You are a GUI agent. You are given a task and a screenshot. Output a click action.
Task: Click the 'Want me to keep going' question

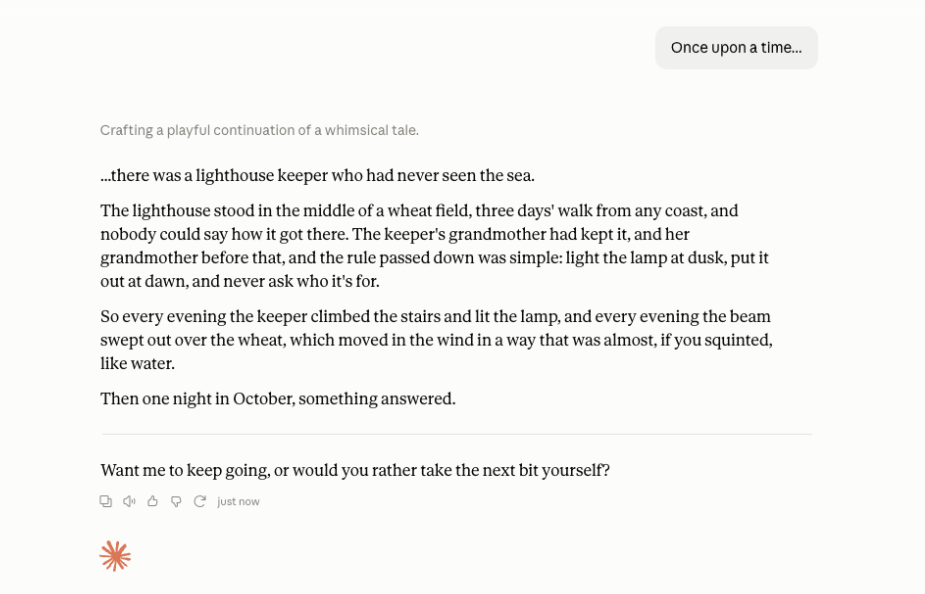(355, 471)
